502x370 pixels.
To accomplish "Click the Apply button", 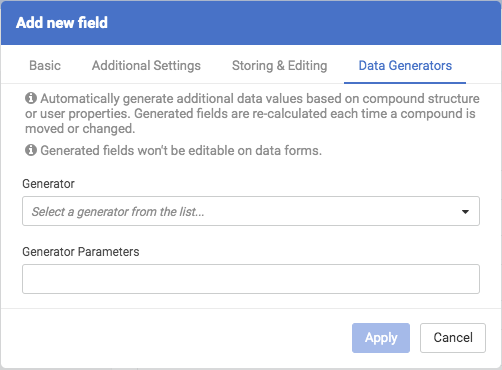I will tap(381, 338).
